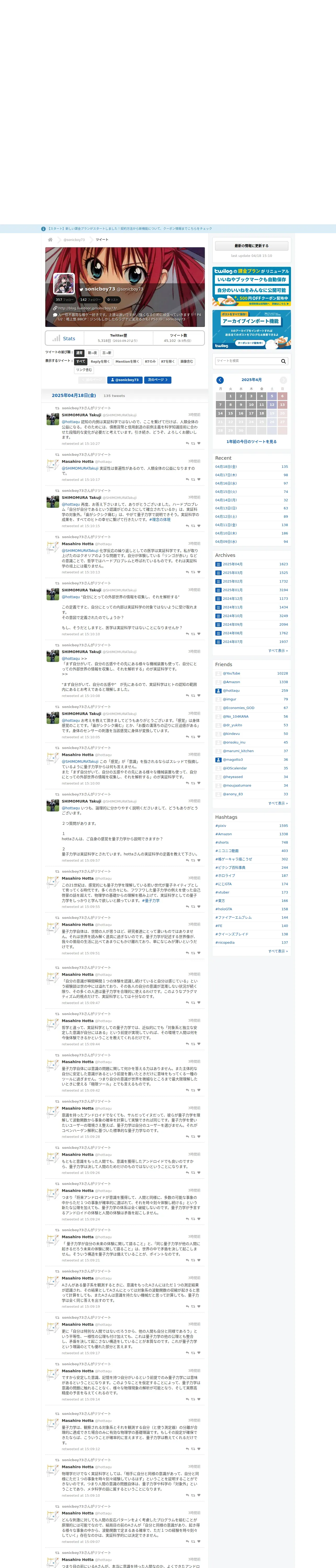The width and height of the screenshot is (336, 1568).
Task: Open archive 2025年01月
Action: click(251, 590)
